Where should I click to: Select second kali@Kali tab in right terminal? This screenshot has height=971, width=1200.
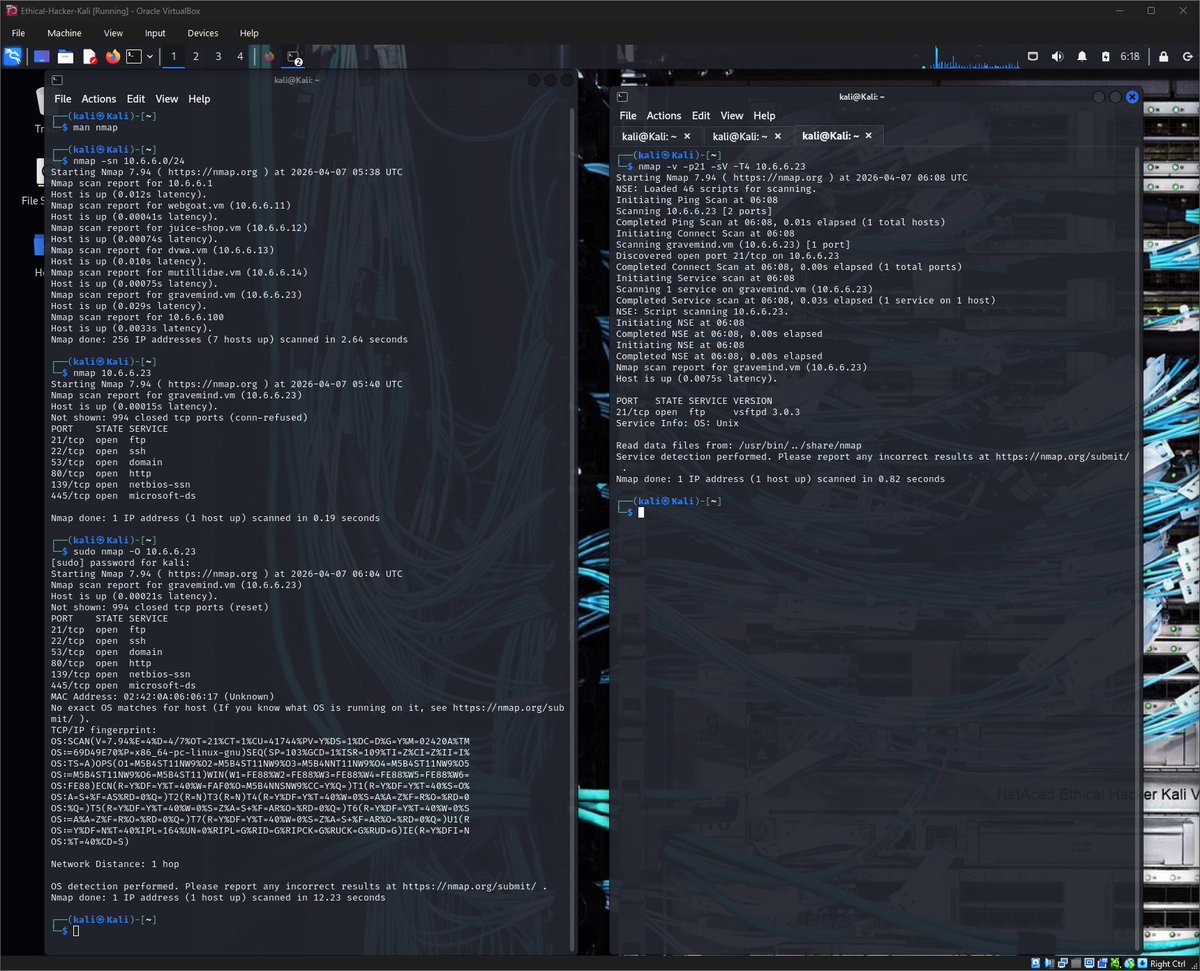[748, 136]
